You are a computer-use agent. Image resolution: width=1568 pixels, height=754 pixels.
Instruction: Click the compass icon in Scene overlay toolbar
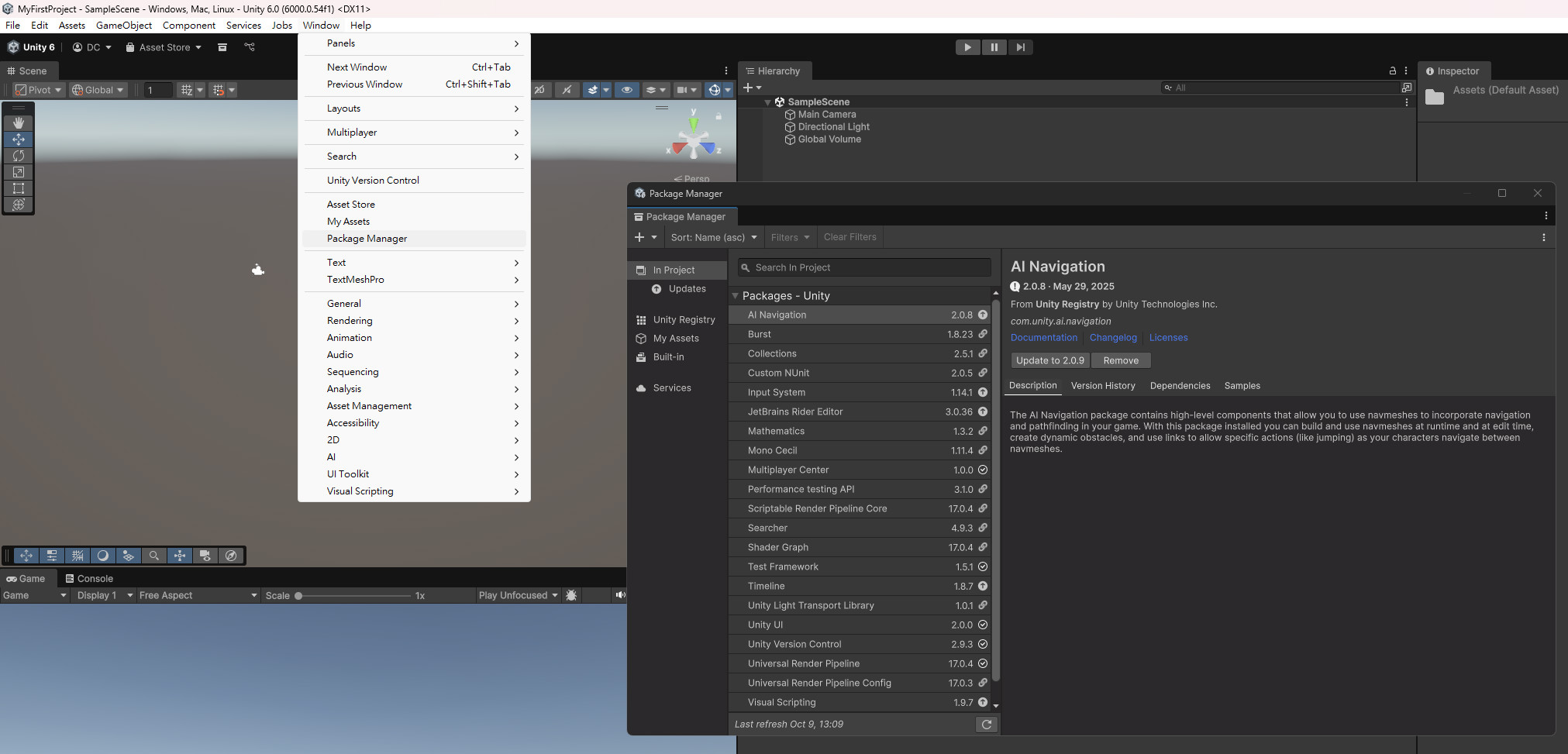click(x=231, y=556)
